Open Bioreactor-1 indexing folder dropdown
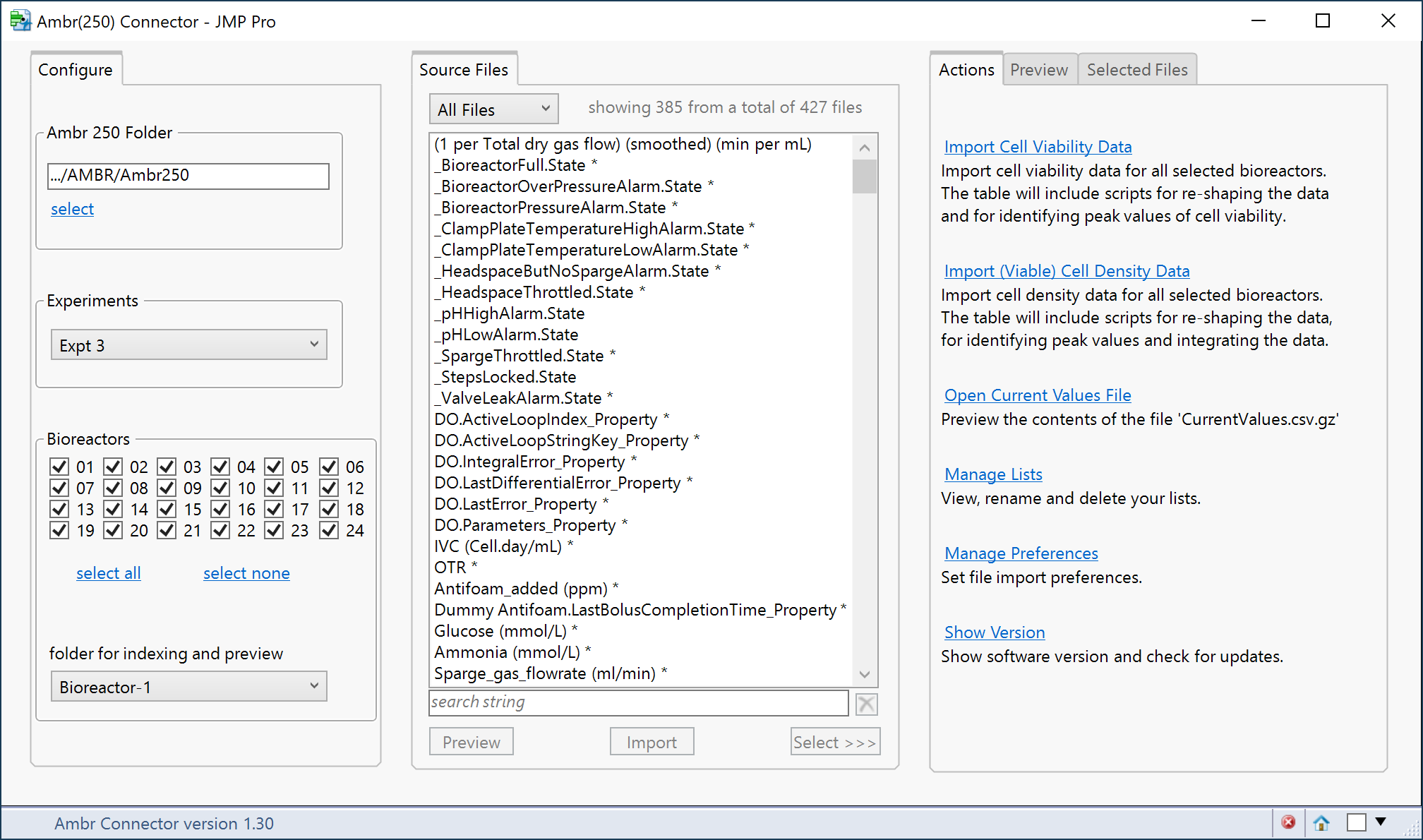This screenshot has width=1423, height=840. coord(189,687)
